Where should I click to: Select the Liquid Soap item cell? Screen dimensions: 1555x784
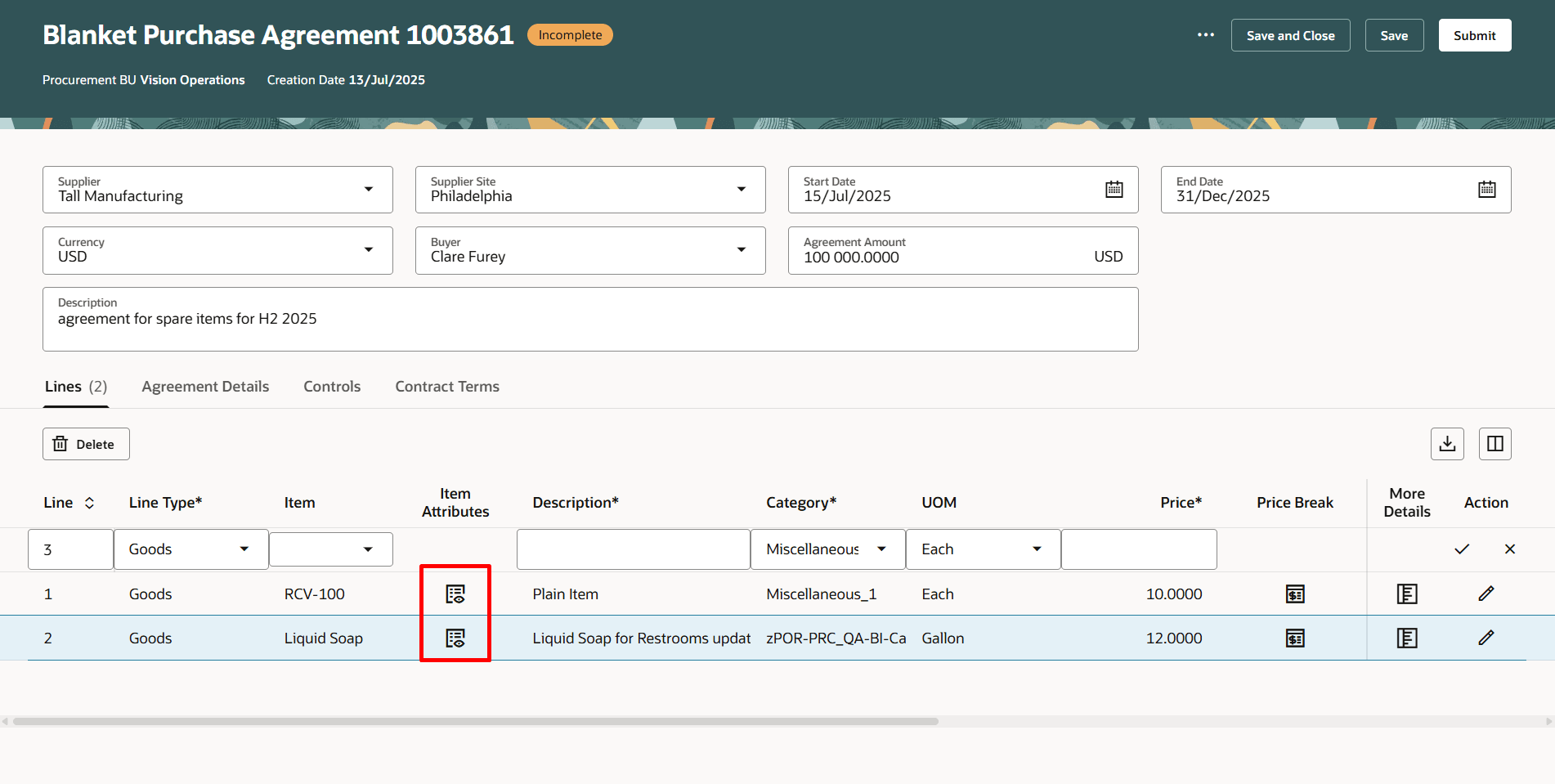[324, 638]
